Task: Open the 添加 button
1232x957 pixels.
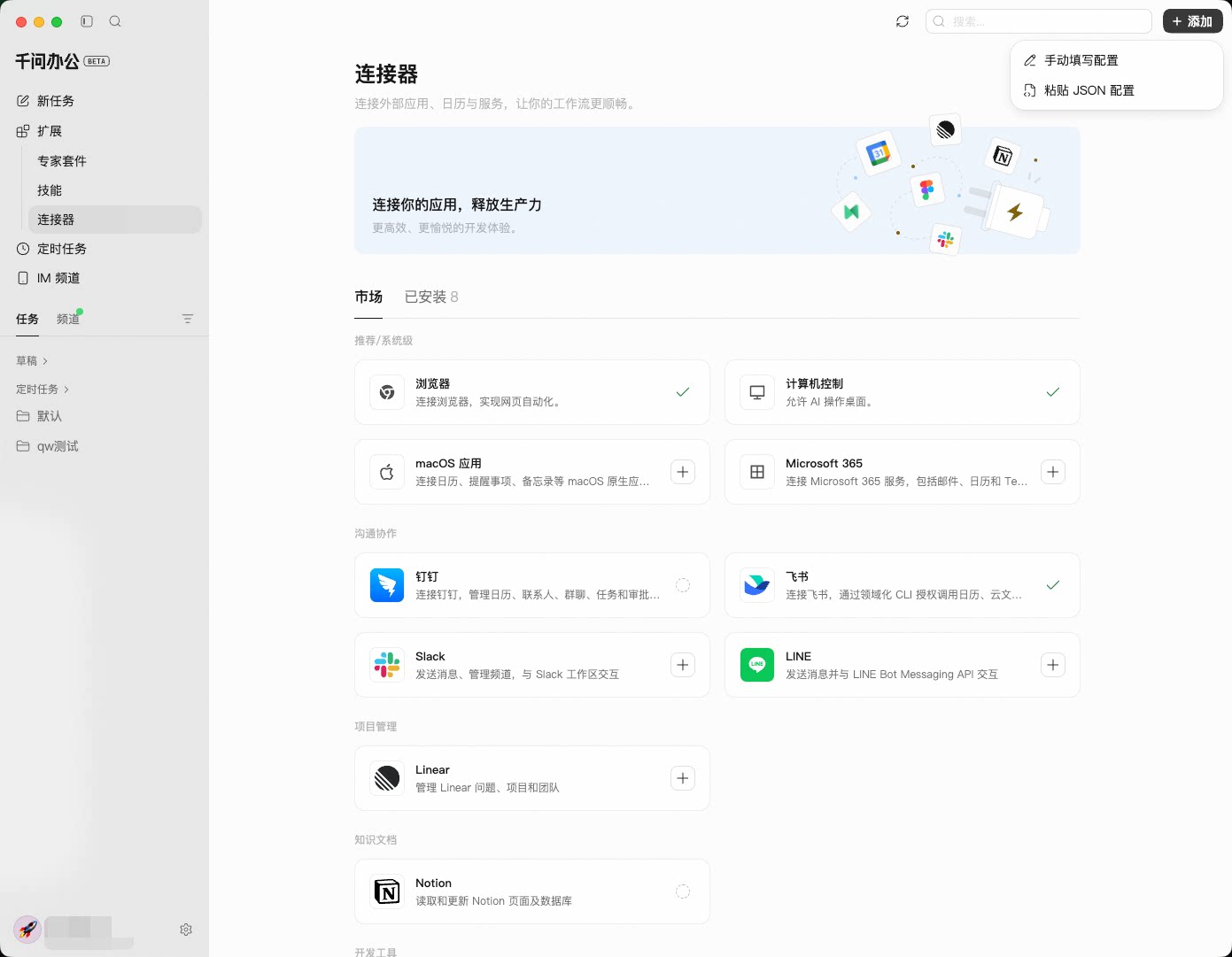Action: click(1192, 21)
